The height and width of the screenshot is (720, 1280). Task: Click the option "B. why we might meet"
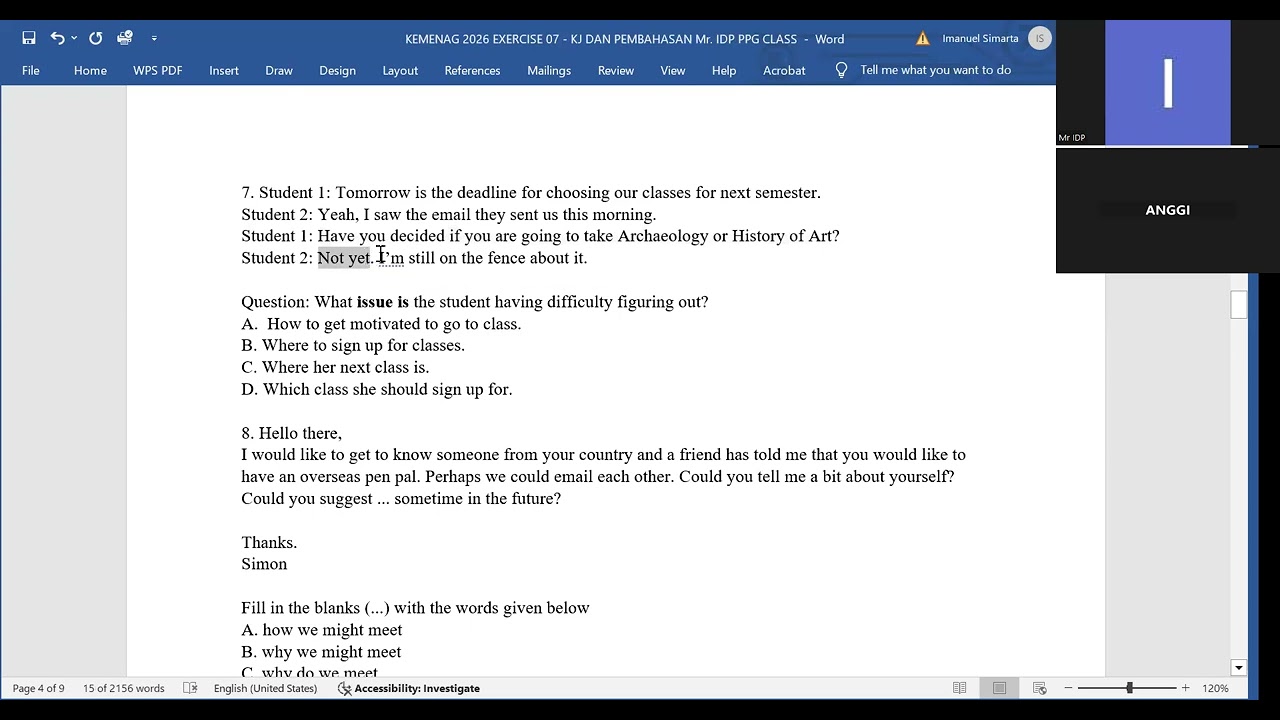321,652
